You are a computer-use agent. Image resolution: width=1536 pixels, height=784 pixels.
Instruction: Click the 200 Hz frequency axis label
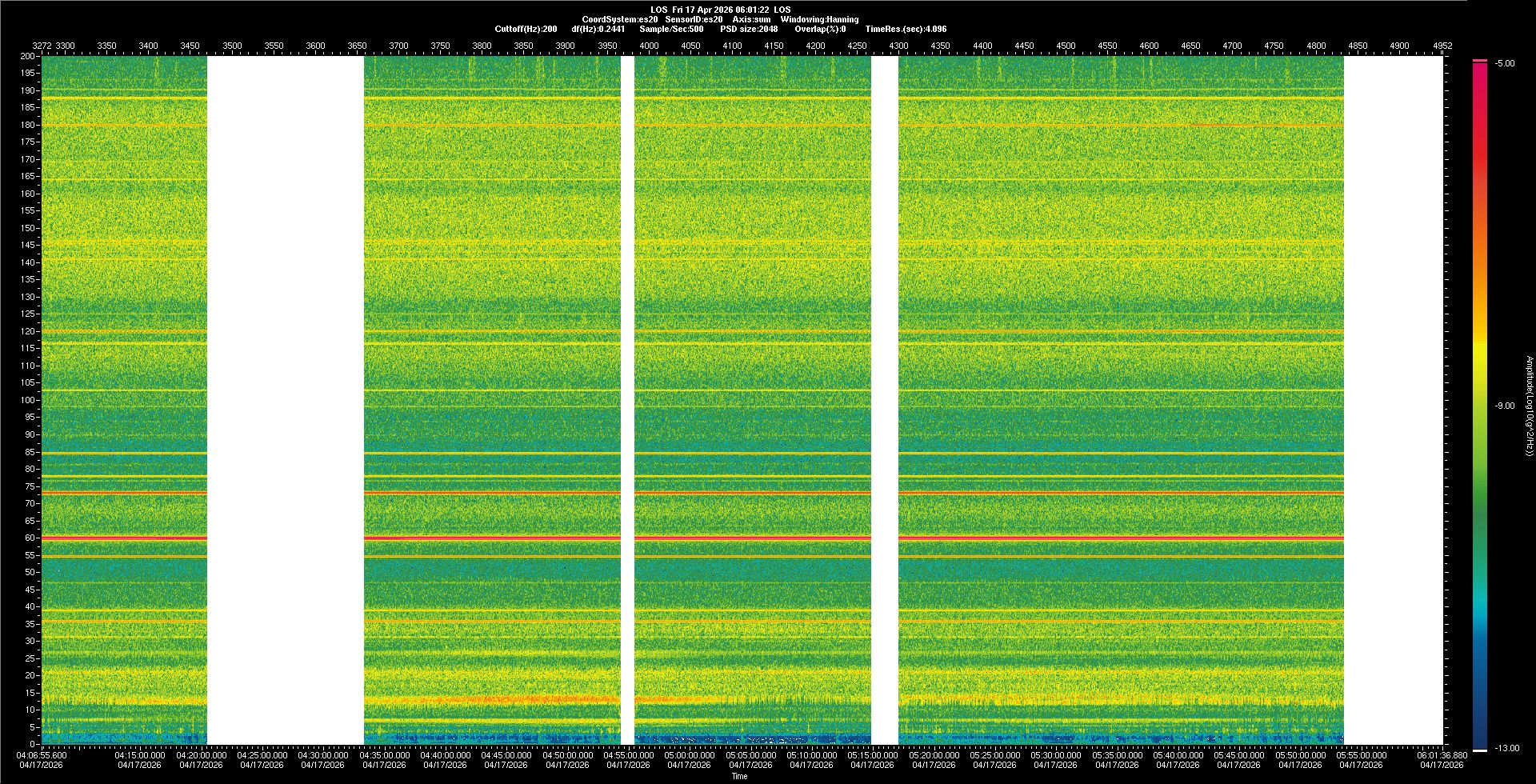click(27, 57)
